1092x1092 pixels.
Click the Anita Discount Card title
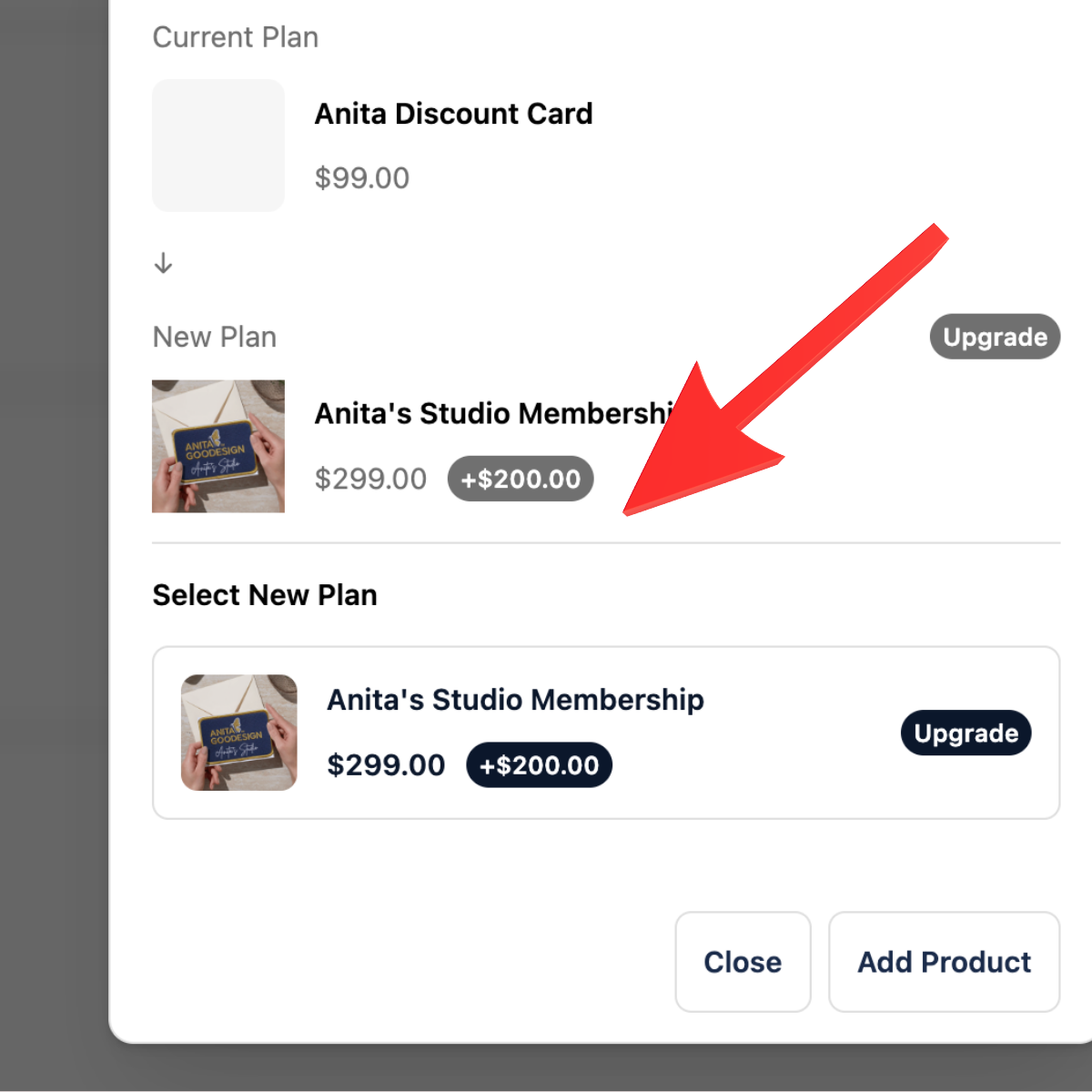click(453, 114)
